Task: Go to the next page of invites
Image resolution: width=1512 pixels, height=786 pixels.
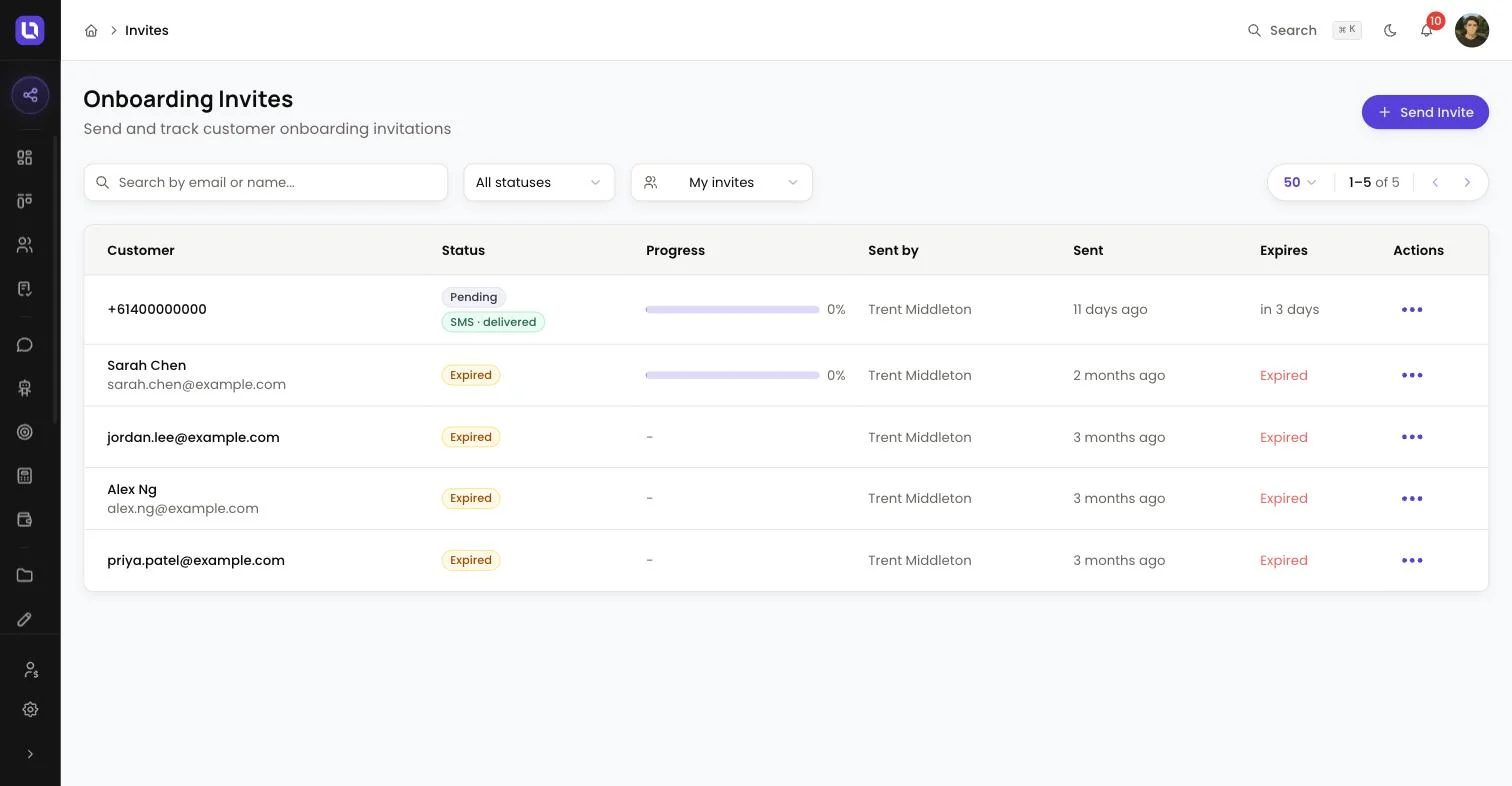Action: pyautogui.click(x=1467, y=182)
